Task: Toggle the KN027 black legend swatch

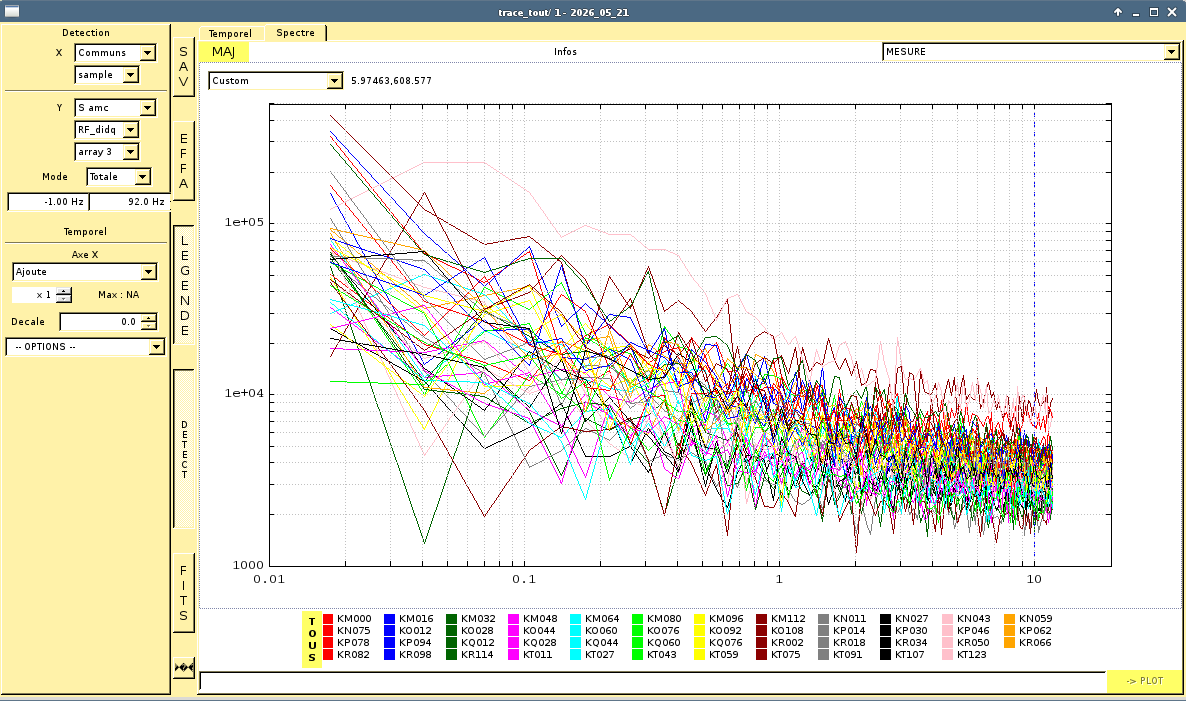Action: (886, 619)
